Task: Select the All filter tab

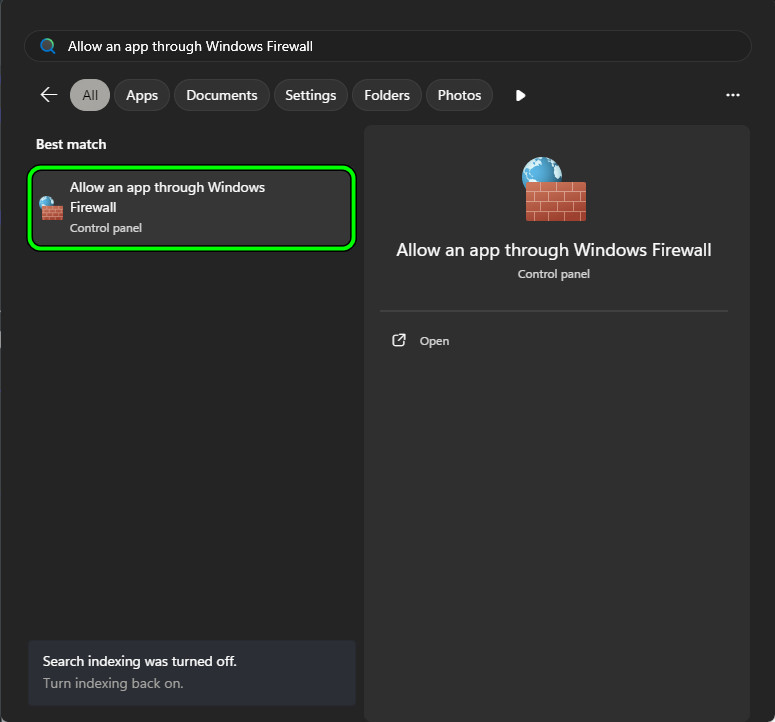Action: pyautogui.click(x=90, y=95)
